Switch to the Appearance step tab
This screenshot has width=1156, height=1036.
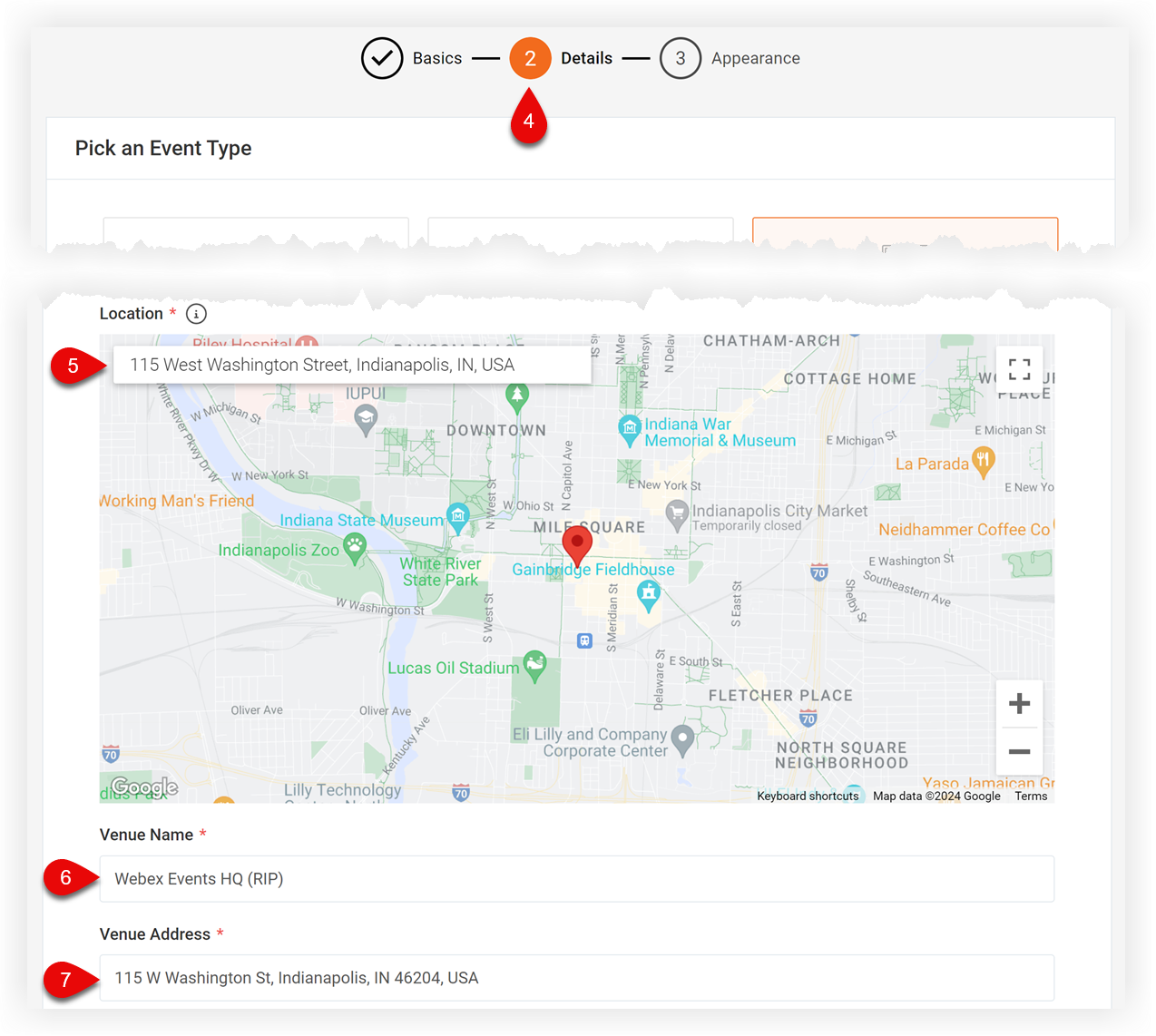pyautogui.click(x=756, y=58)
